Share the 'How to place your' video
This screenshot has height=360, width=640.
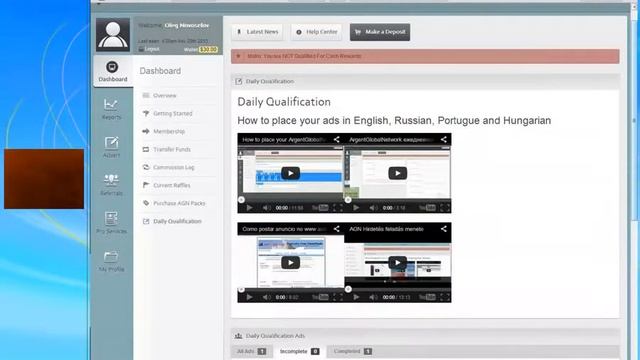[x=336, y=140]
